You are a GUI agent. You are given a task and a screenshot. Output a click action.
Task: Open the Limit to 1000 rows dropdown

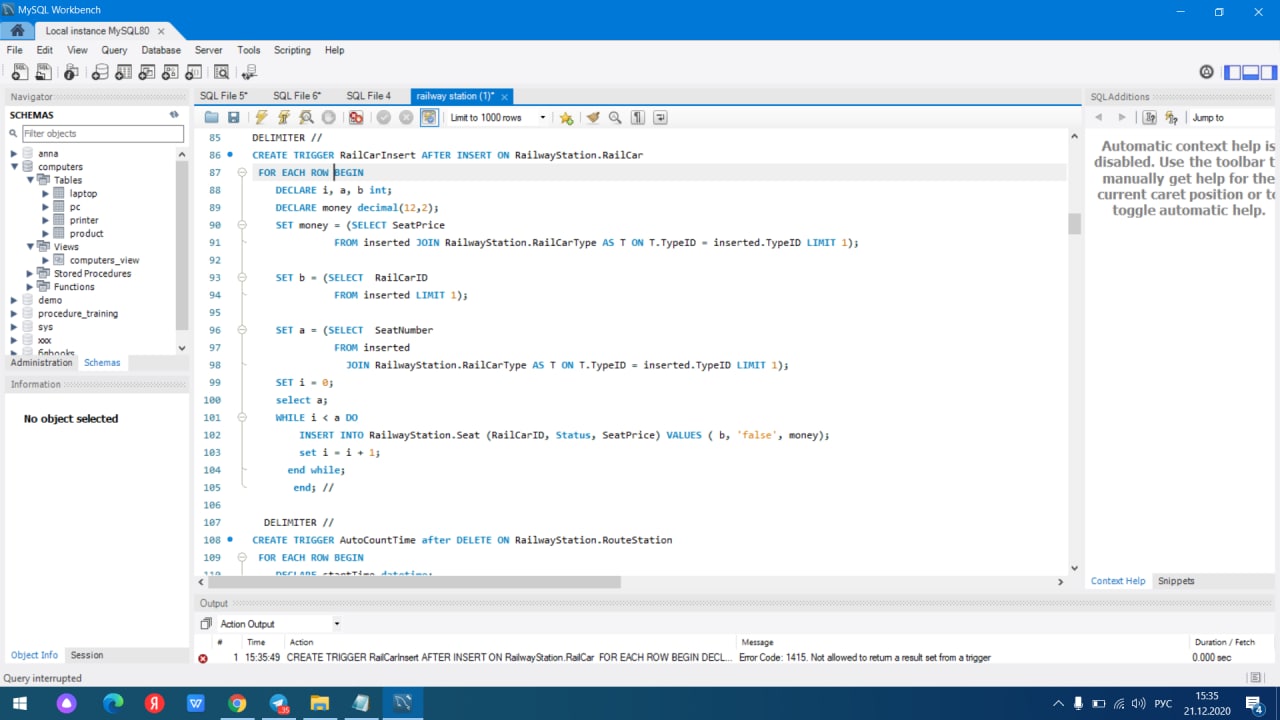tap(498, 118)
